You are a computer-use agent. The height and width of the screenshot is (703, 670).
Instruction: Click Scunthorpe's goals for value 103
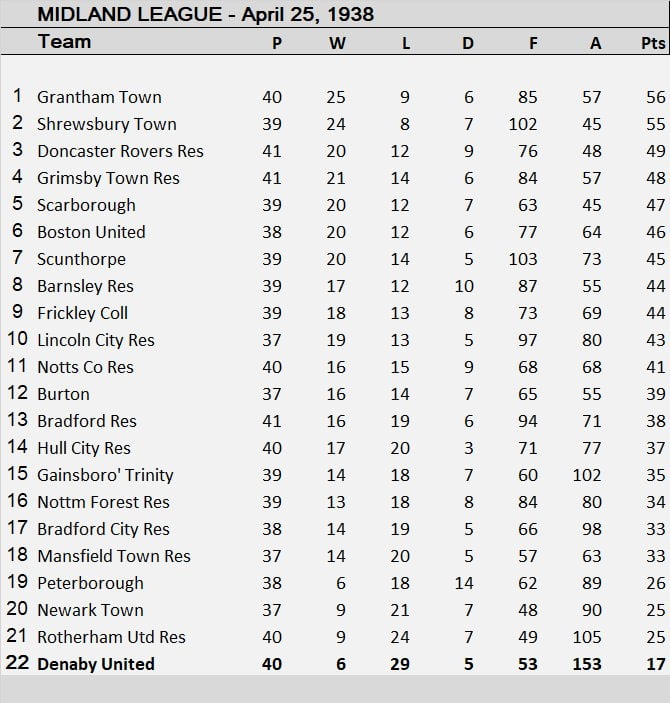(522, 259)
